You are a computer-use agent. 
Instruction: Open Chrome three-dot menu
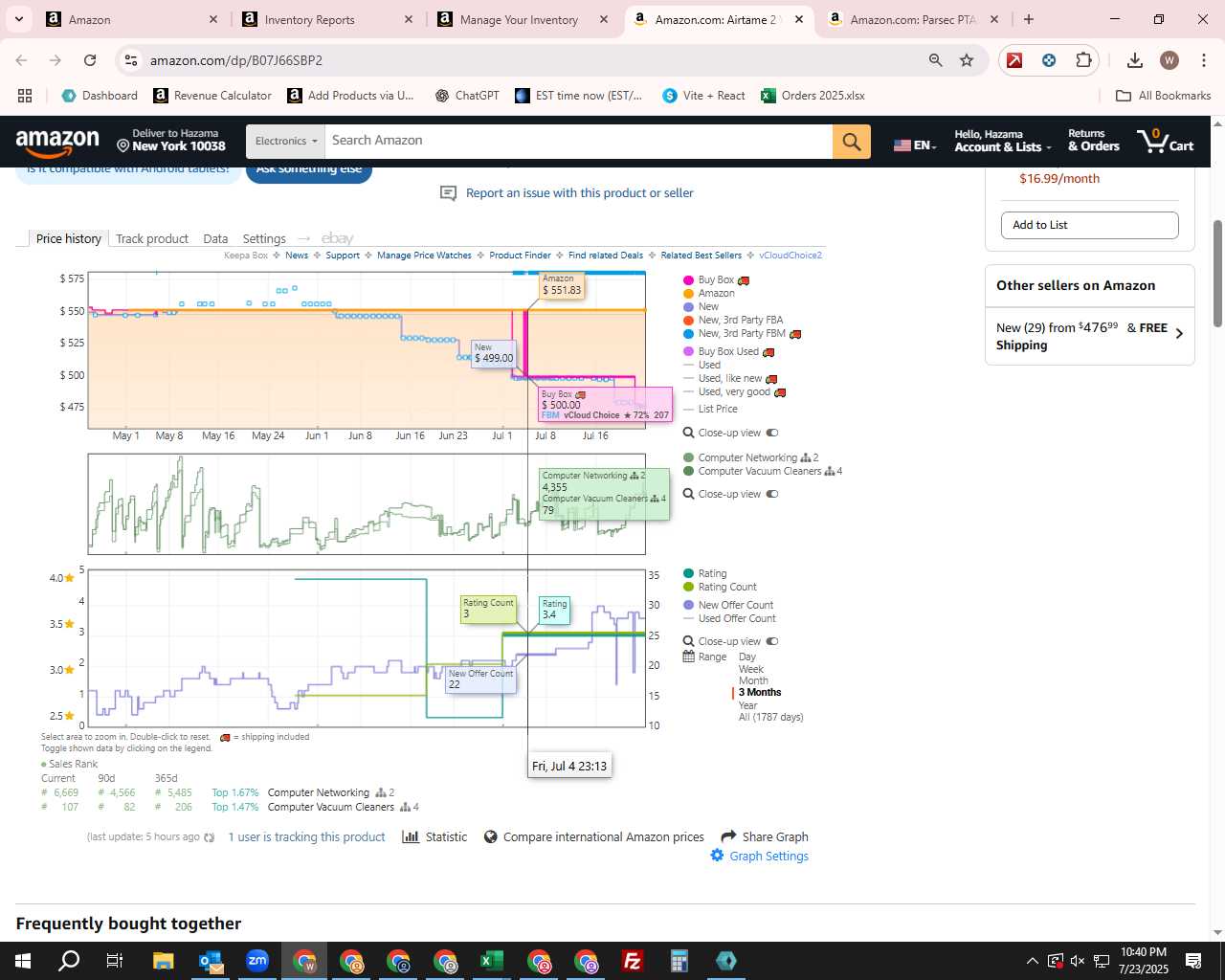click(x=1203, y=60)
